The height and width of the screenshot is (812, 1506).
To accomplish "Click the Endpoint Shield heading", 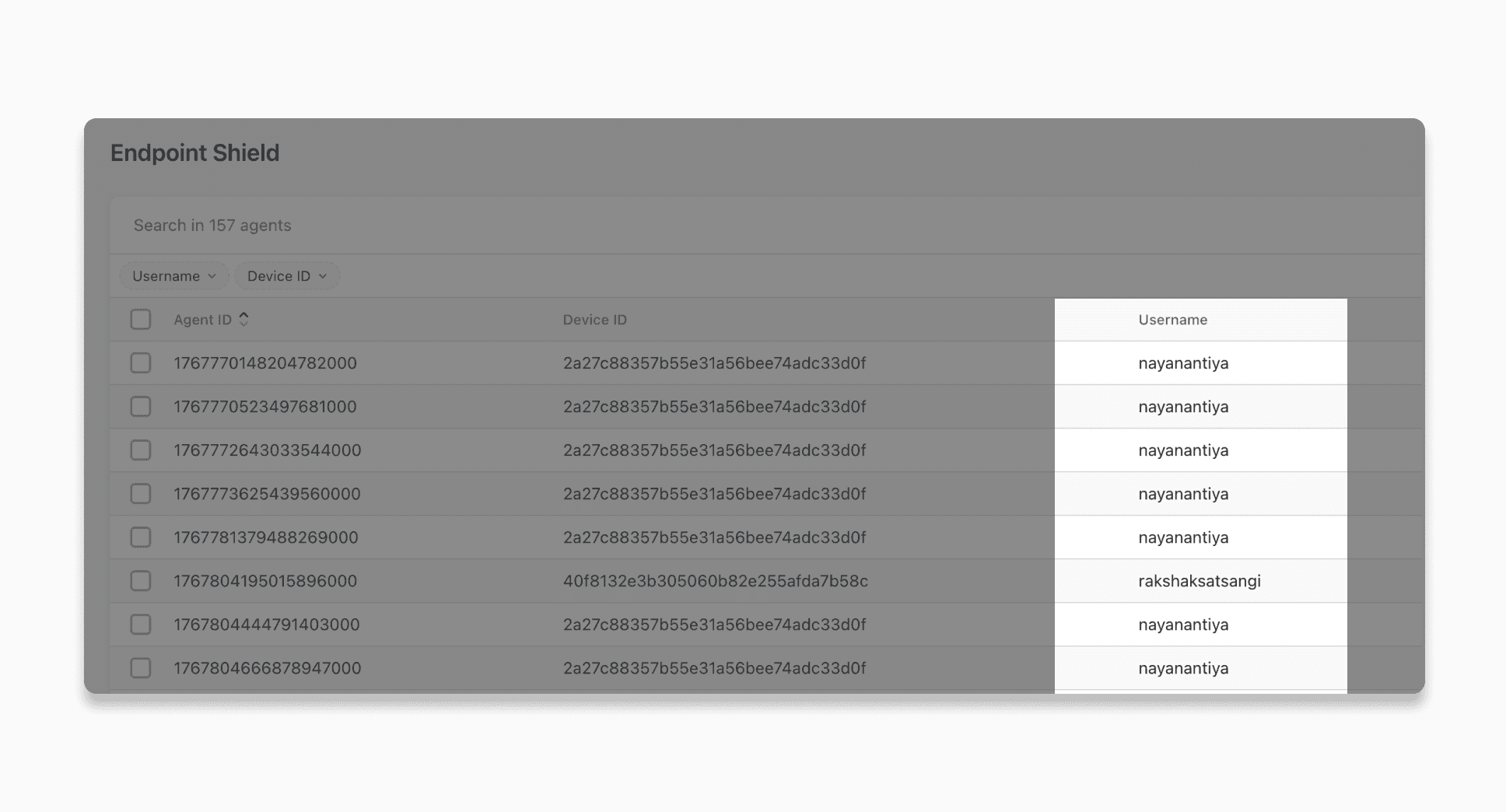I will coord(194,153).
